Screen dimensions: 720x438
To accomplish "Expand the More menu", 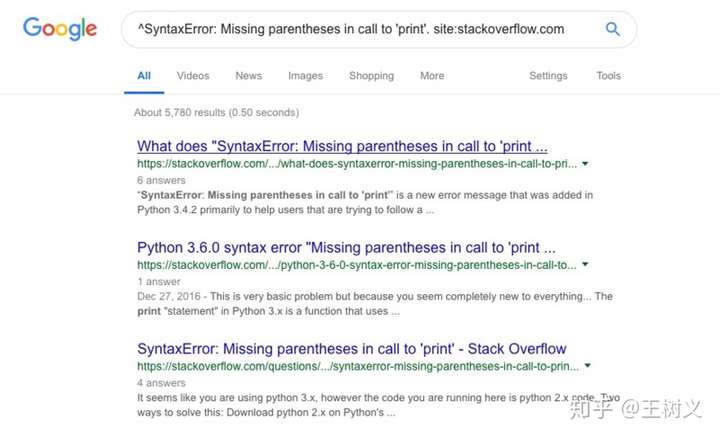I will tap(432, 76).
